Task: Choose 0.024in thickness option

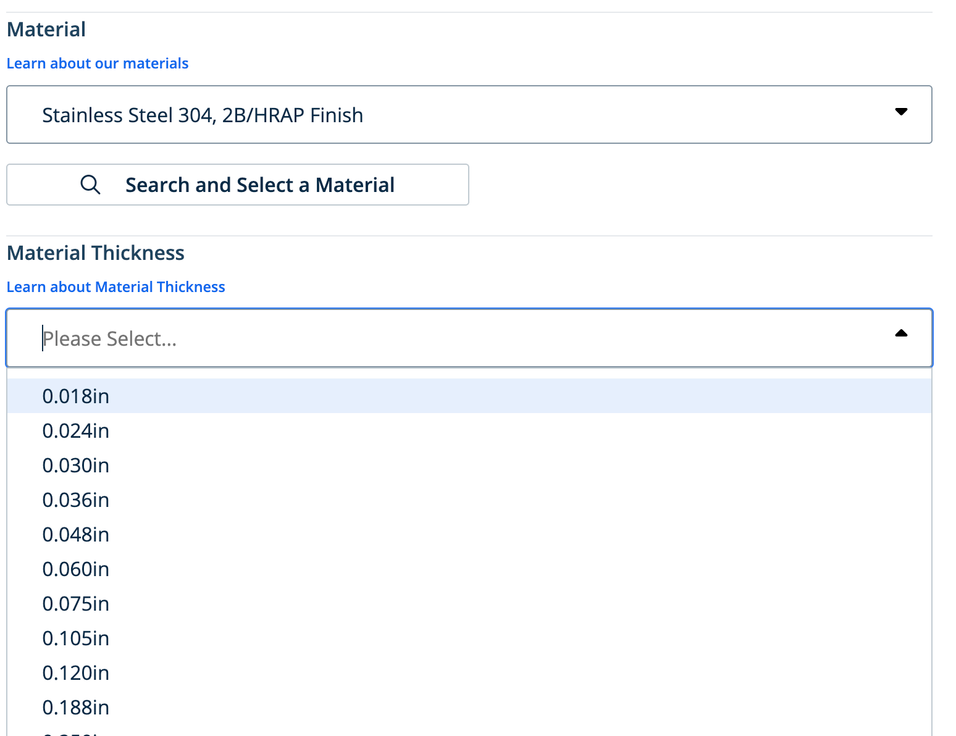Action: (76, 431)
